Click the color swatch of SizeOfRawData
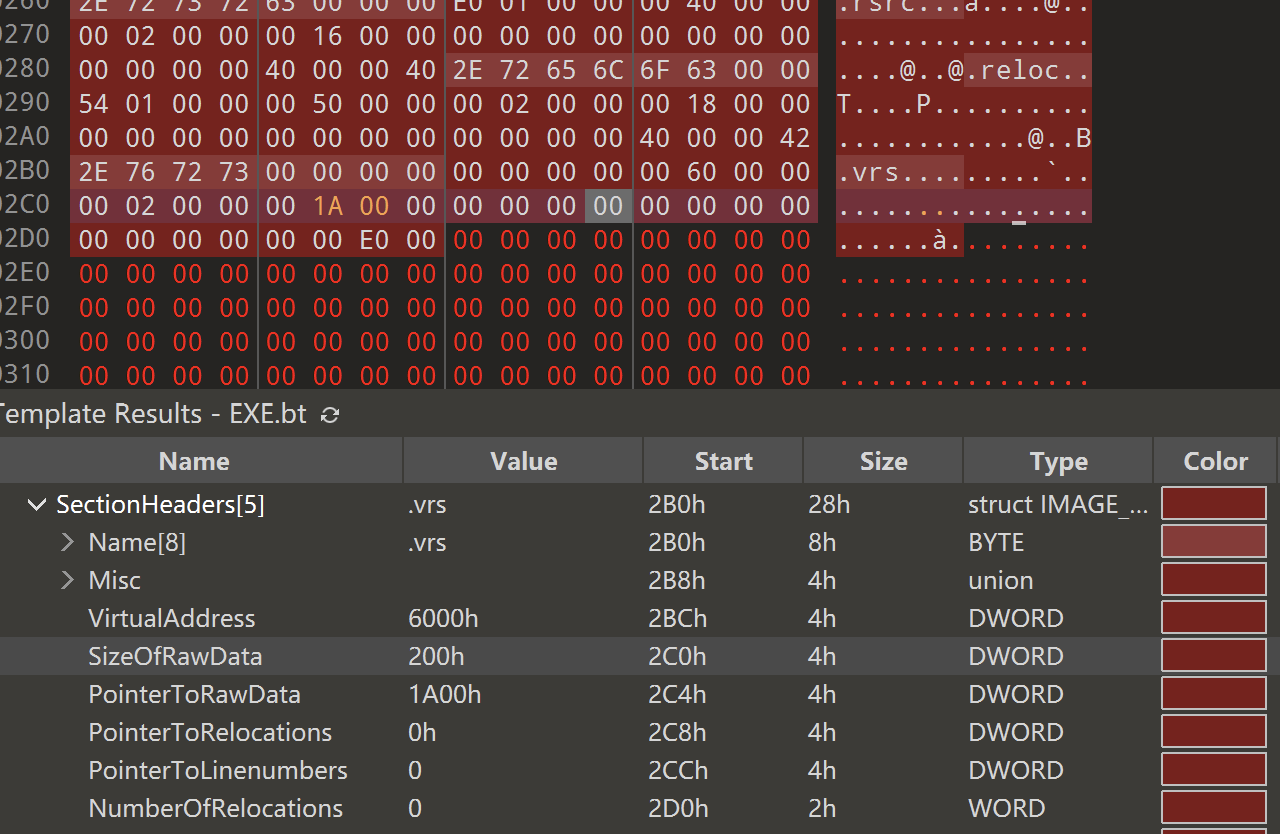Screen dimensions: 1280x834 pos(1214,656)
